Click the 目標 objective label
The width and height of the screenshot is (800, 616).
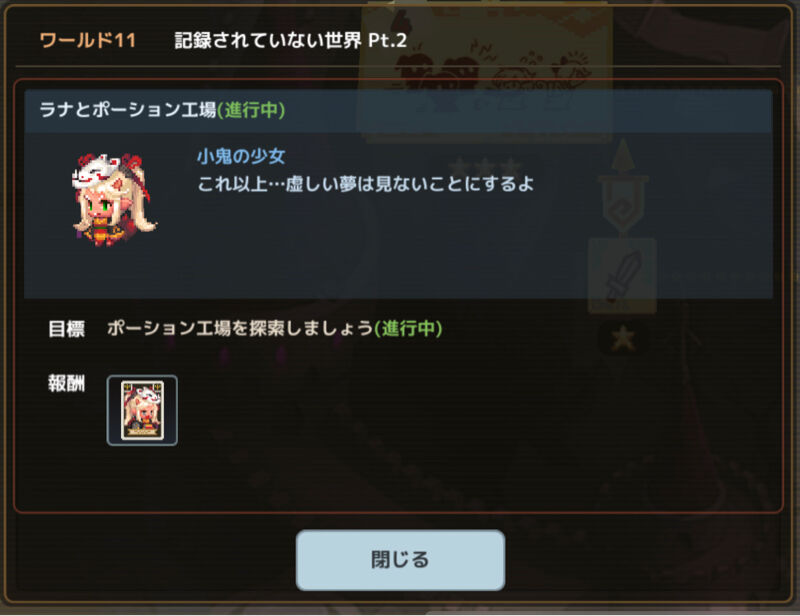[66, 329]
